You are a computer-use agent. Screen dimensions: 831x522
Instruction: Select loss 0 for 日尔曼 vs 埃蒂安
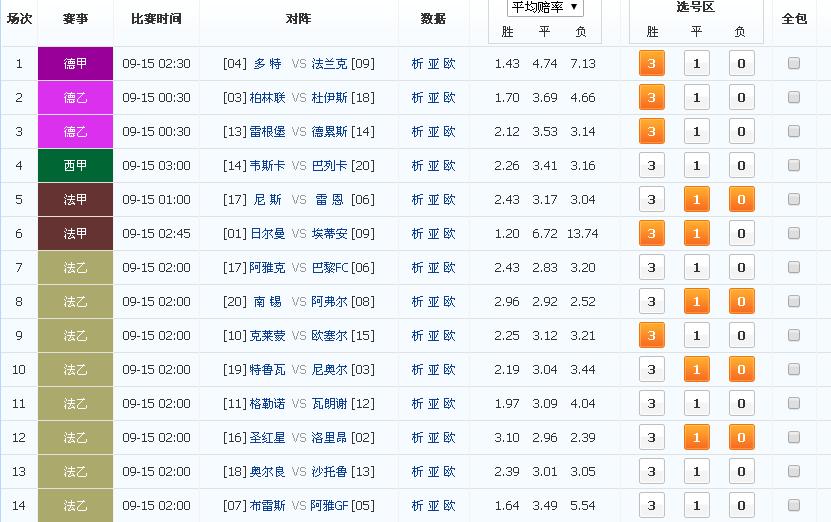point(741,233)
